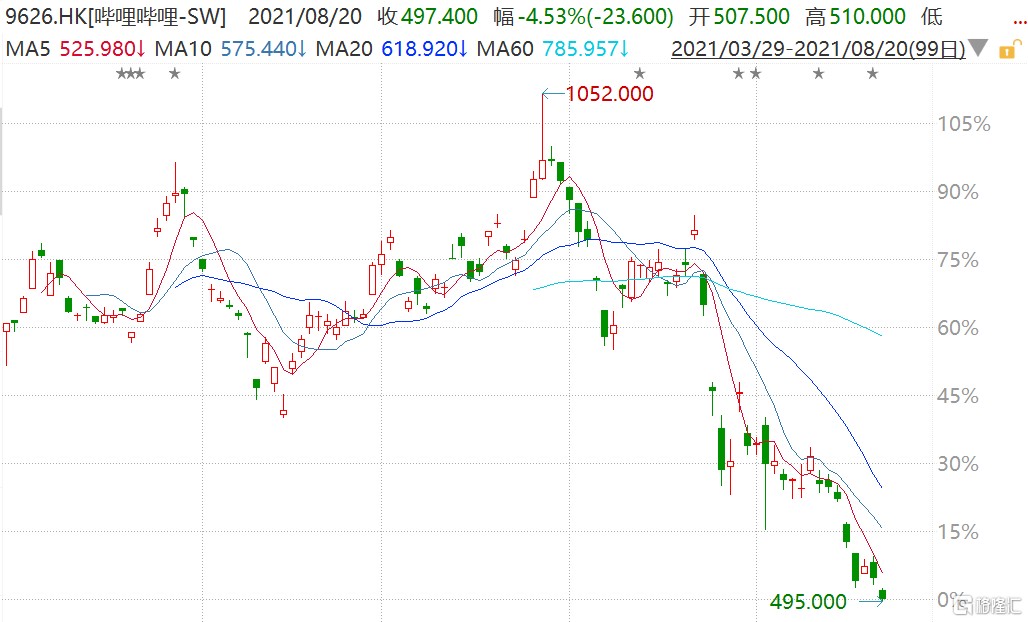Click the change value -4.53%(-23.600)
The image size is (1028, 622).
(x=595, y=17)
